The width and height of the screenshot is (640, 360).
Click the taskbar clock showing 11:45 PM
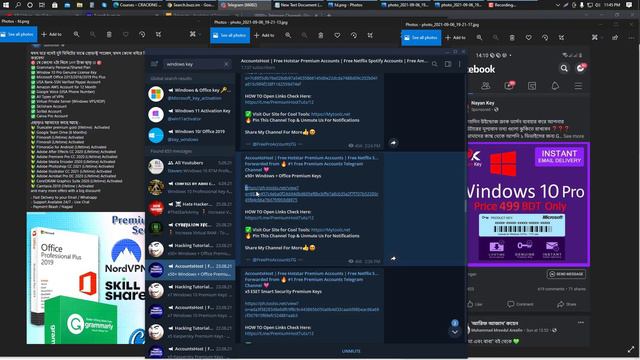(613, 5)
